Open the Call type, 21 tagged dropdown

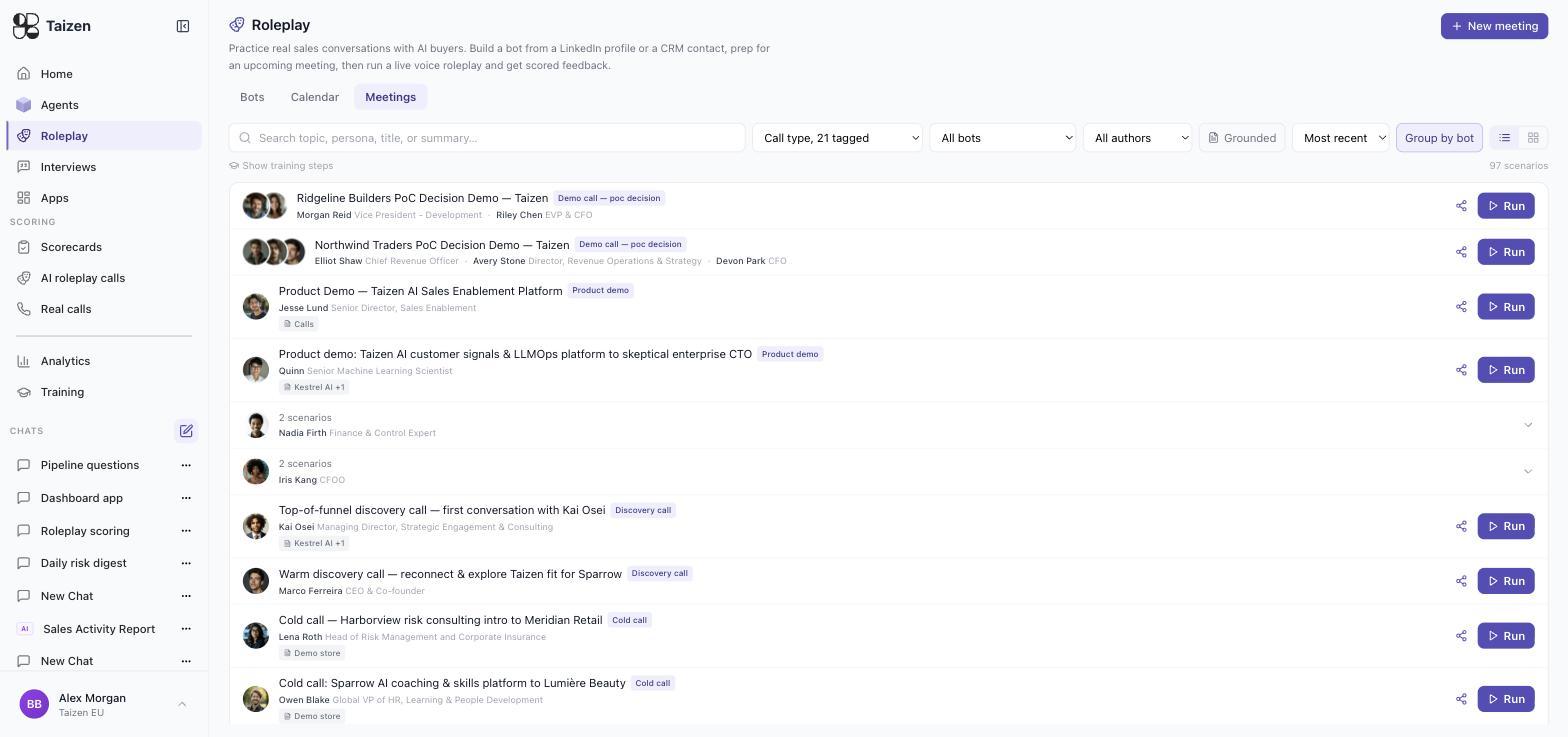coord(837,138)
